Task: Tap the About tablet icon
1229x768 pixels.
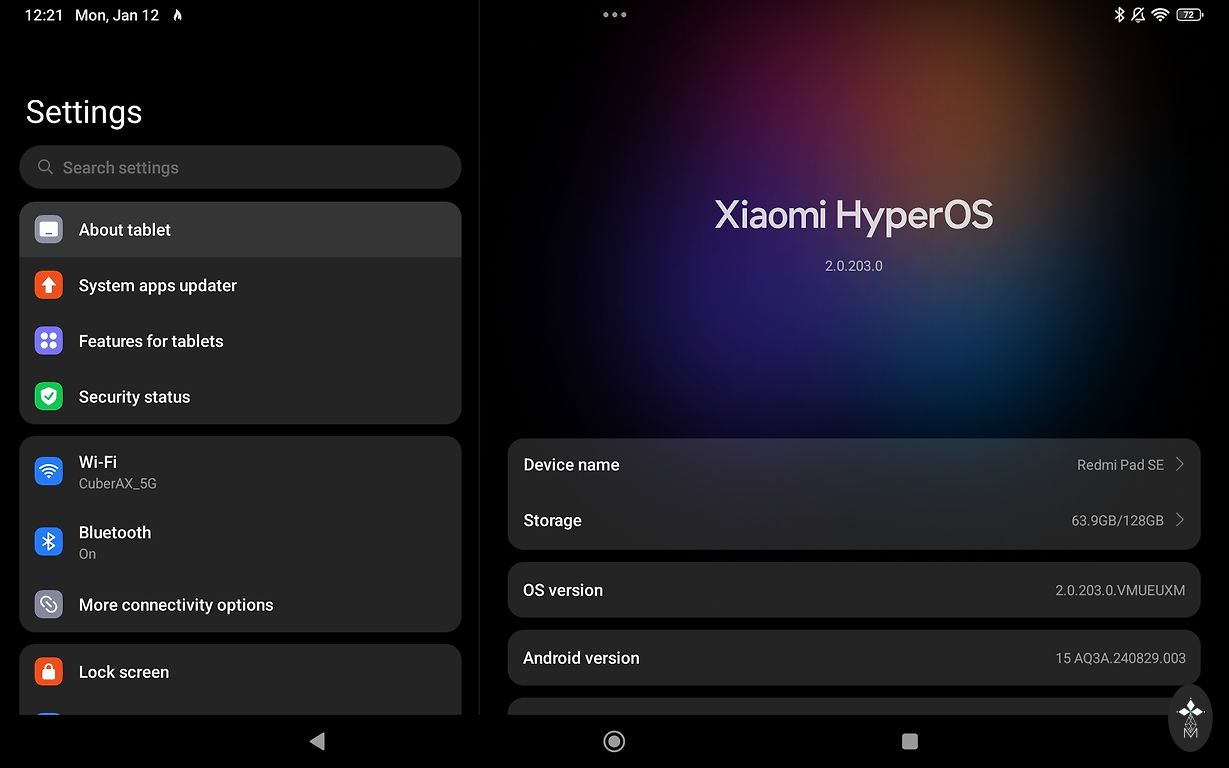Action: click(48, 230)
